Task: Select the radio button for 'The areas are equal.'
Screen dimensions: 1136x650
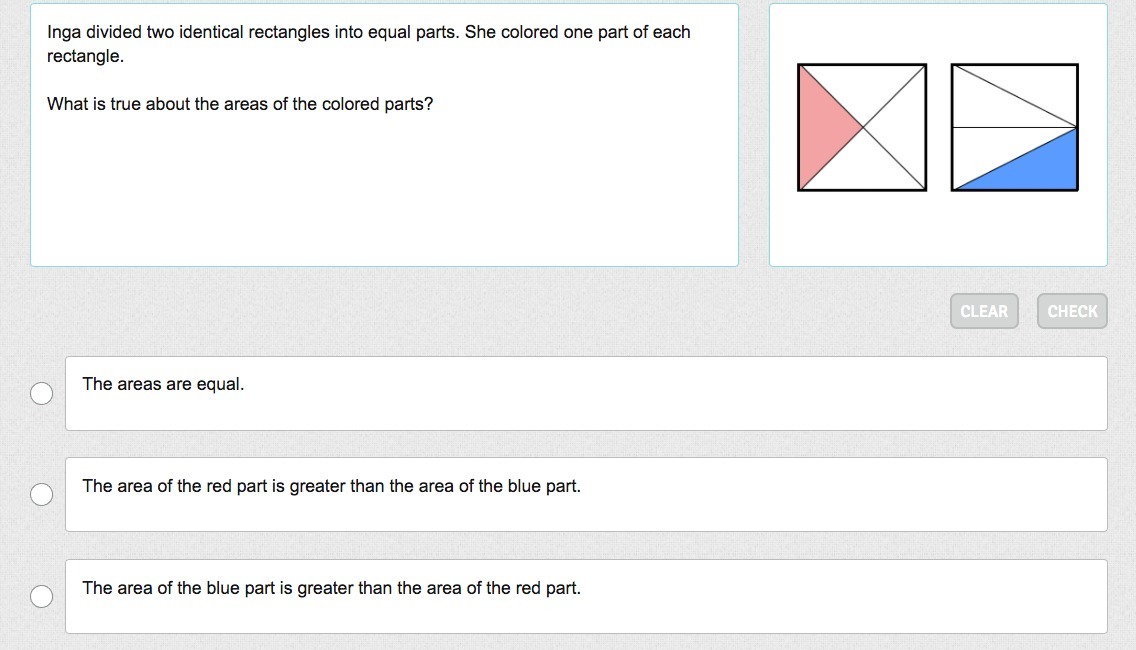Action: coord(41,394)
